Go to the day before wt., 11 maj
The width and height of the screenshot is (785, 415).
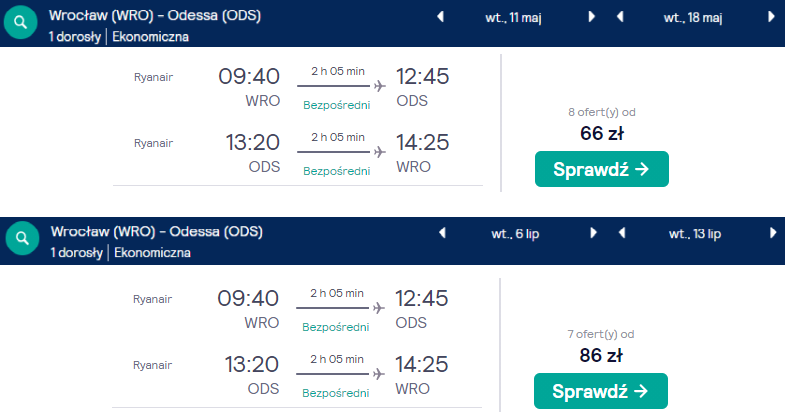click(x=441, y=17)
